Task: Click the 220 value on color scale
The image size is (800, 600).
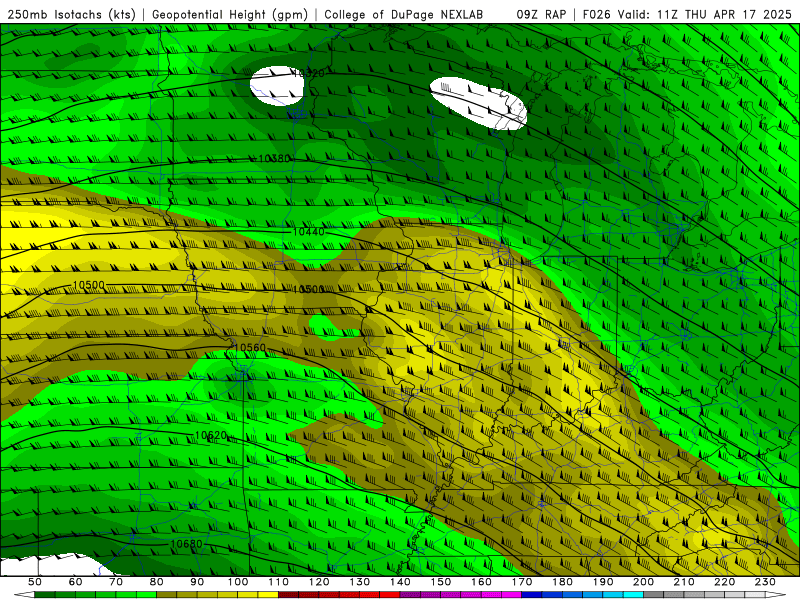Action: pos(724,582)
